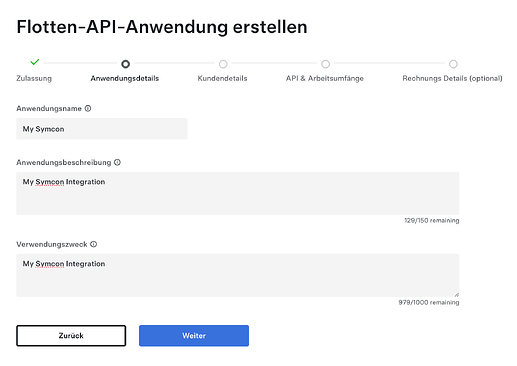Go to the Zulassung step label

tap(34, 78)
